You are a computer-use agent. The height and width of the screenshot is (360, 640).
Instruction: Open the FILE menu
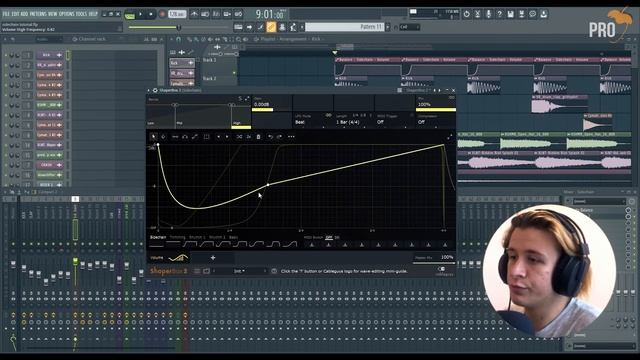tap(6, 14)
